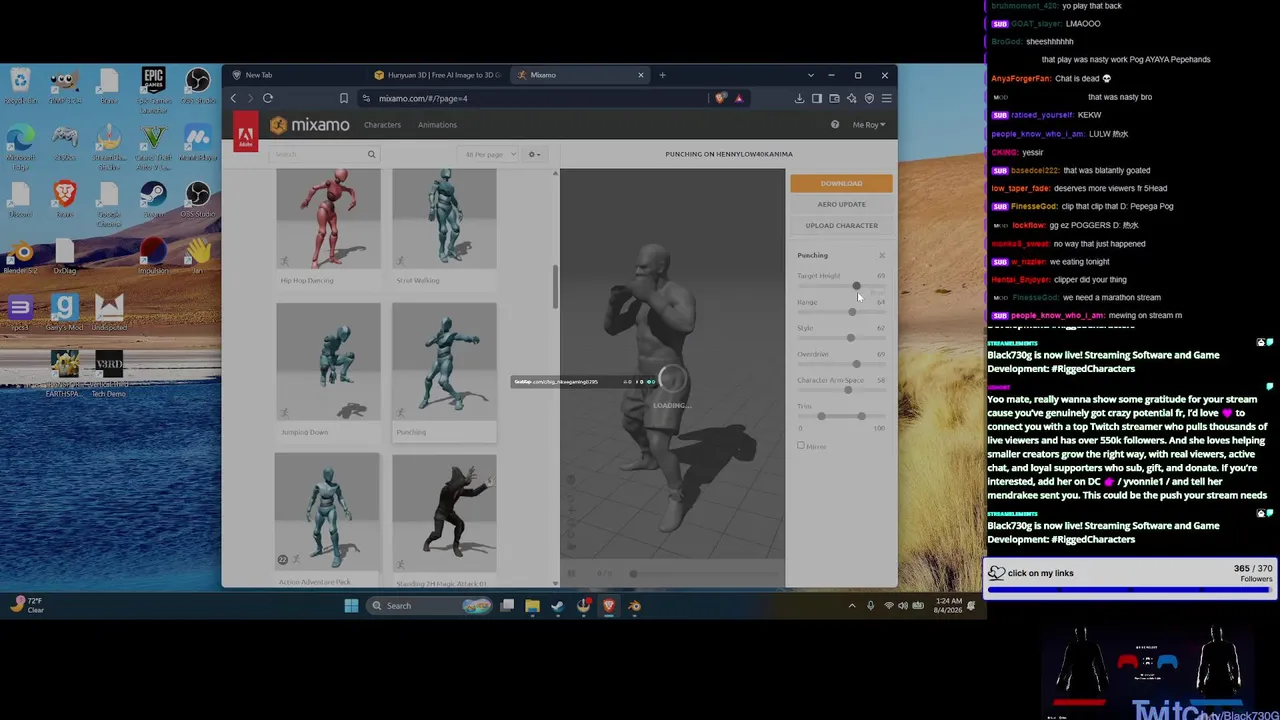This screenshot has height=720, width=1280.
Task: Click the Trim slider left handle
Action: [x=821, y=416]
